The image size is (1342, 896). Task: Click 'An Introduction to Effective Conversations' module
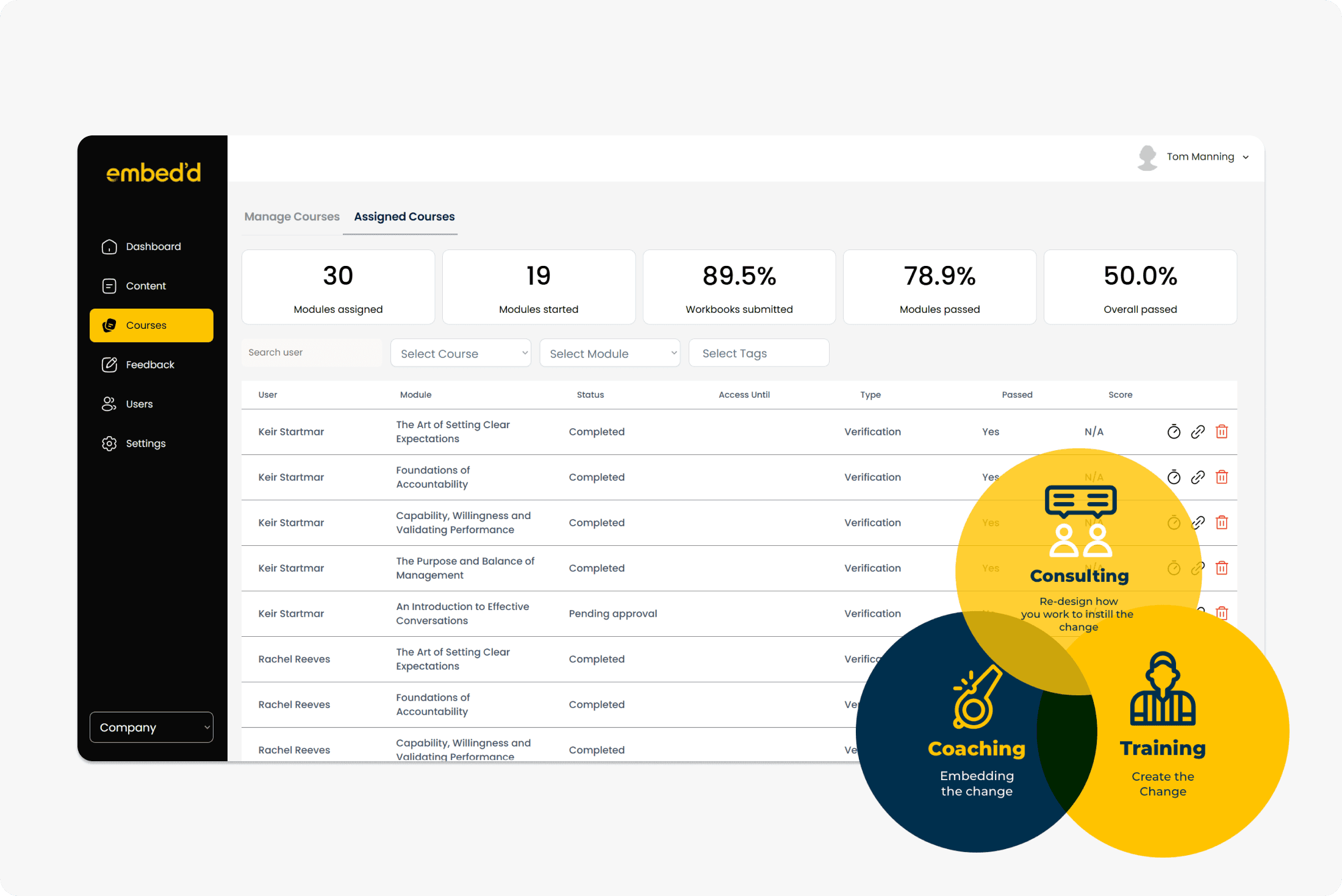tap(462, 614)
